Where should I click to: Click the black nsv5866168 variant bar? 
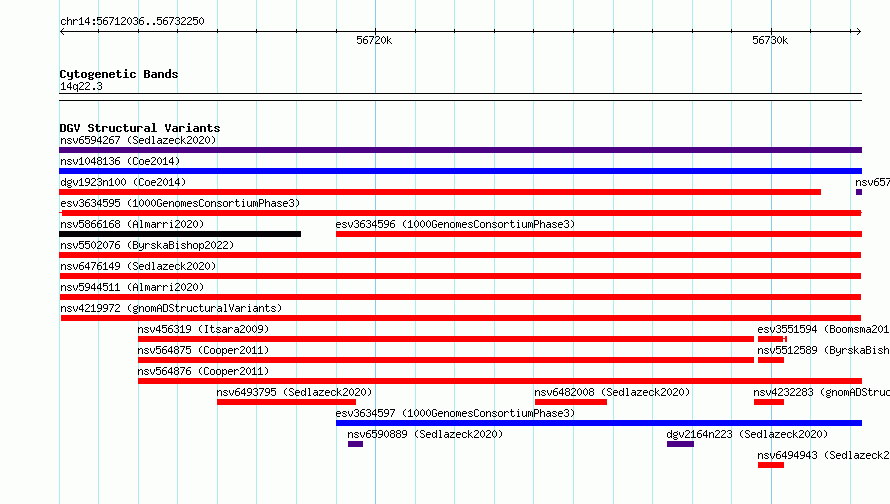[x=180, y=234]
